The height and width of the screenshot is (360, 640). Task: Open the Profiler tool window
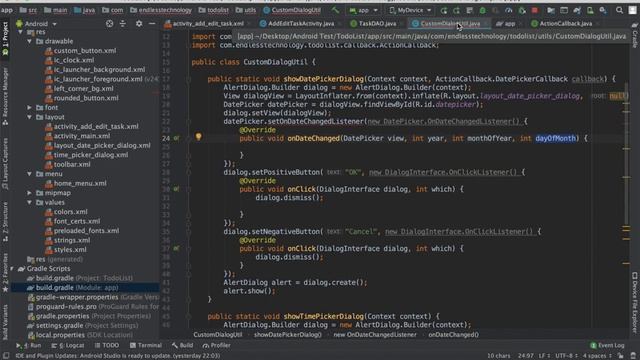pos(216,345)
